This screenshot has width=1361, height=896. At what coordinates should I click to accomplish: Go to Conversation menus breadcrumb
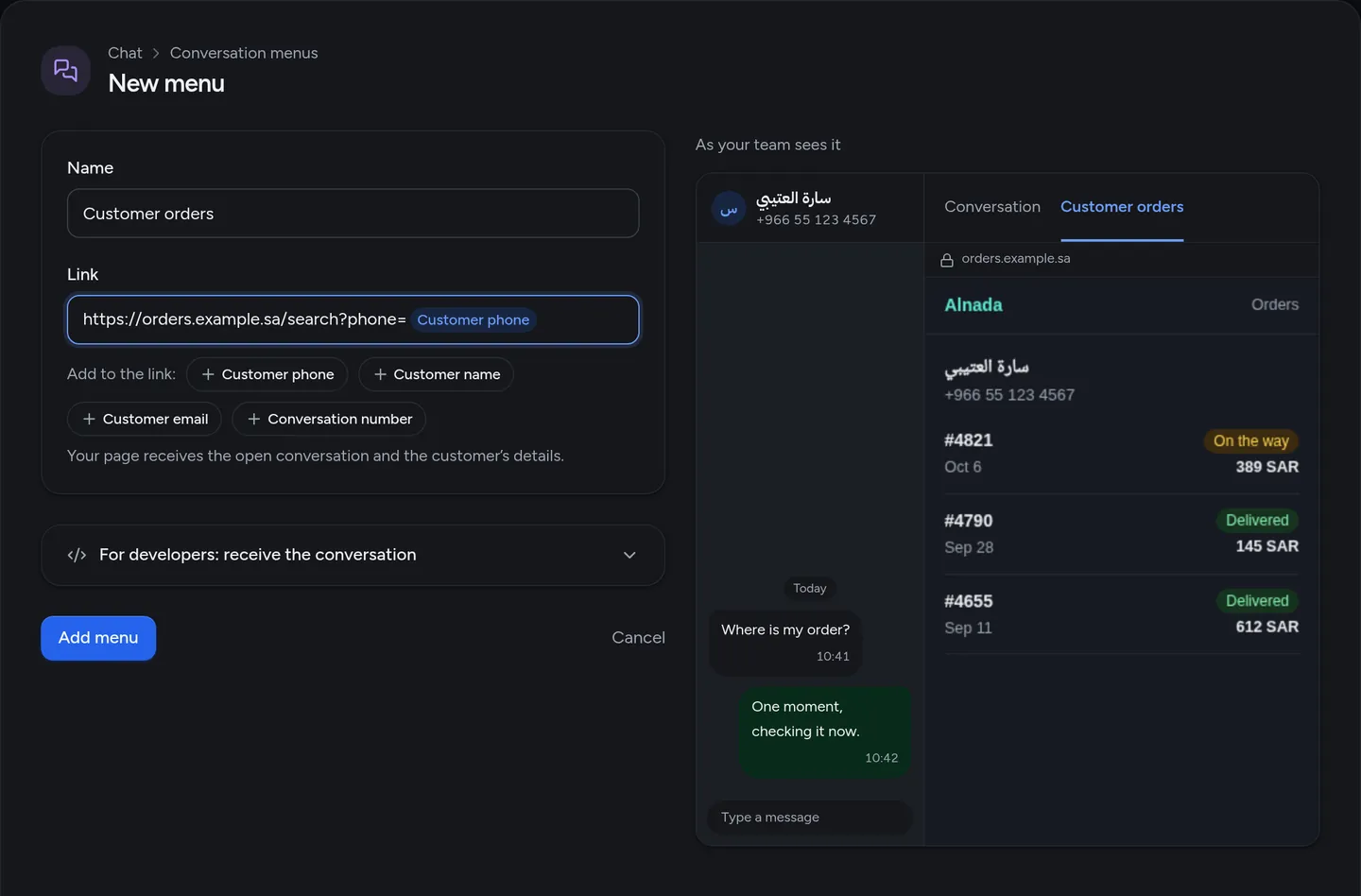click(x=244, y=53)
